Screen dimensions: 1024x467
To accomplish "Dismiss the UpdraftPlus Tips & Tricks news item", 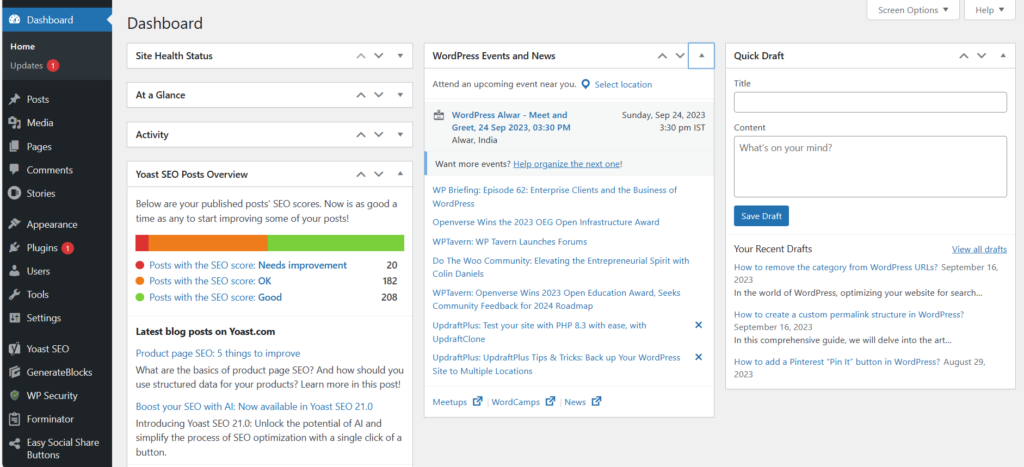I will pyautogui.click(x=698, y=357).
